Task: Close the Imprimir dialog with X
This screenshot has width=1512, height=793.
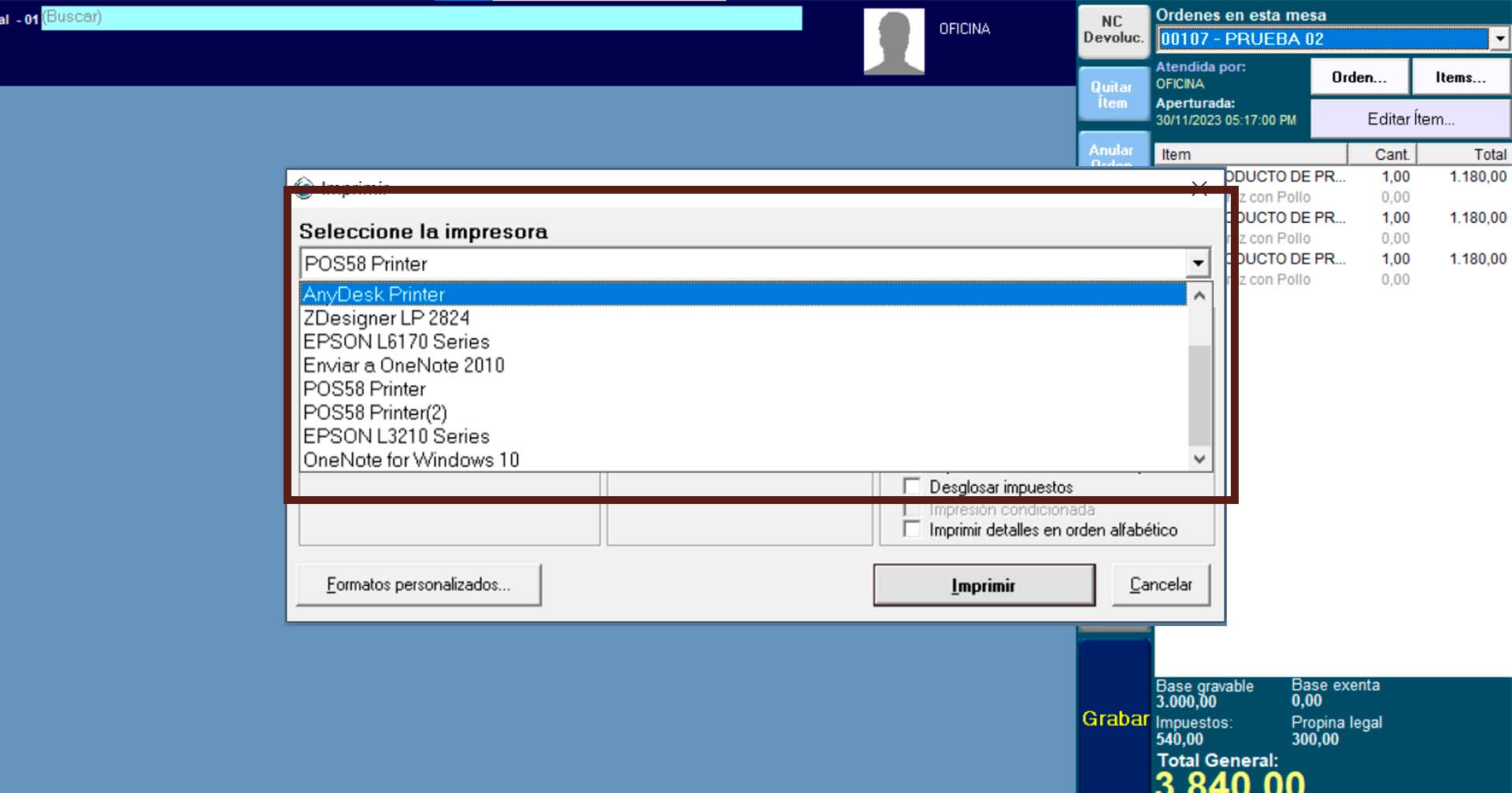Action: [x=1199, y=188]
